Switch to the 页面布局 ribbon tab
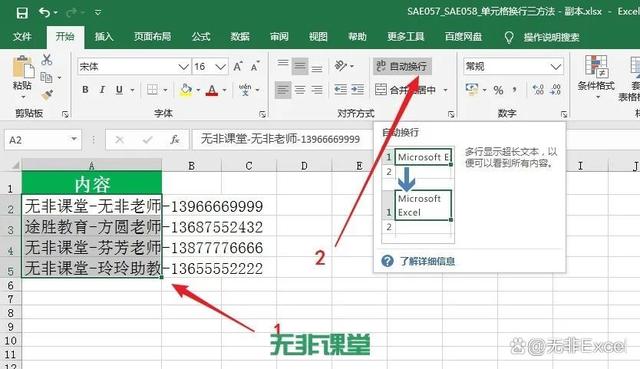The height and width of the screenshot is (369, 640). point(152,37)
